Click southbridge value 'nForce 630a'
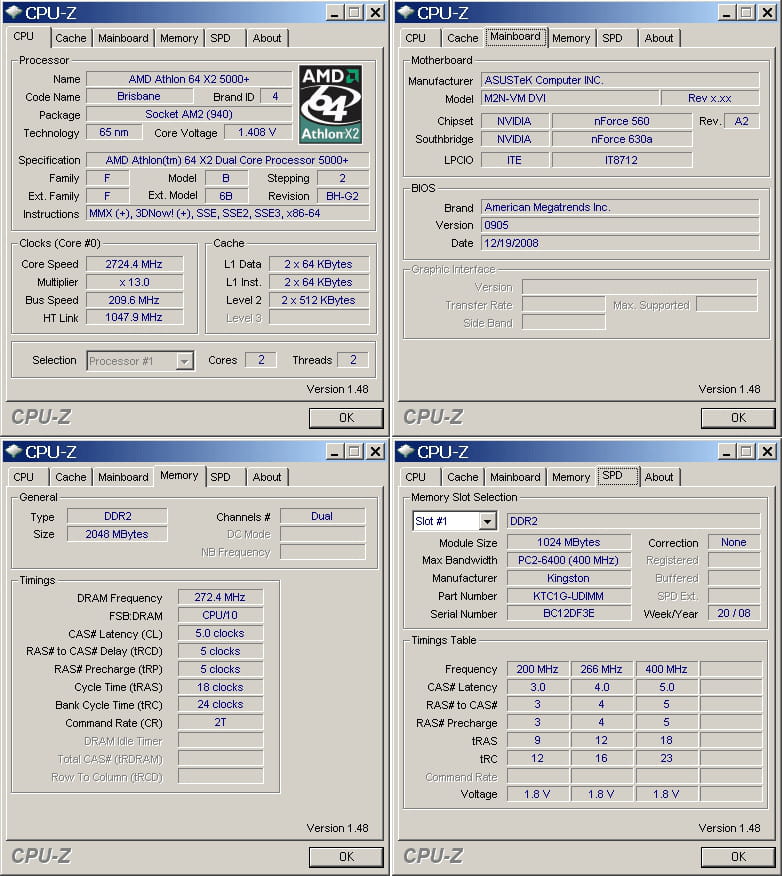The width and height of the screenshot is (782, 876). click(x=622, y=139)
